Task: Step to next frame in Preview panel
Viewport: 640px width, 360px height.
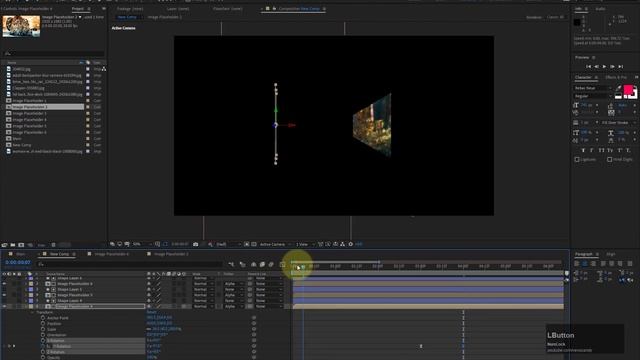Action: 612,67
